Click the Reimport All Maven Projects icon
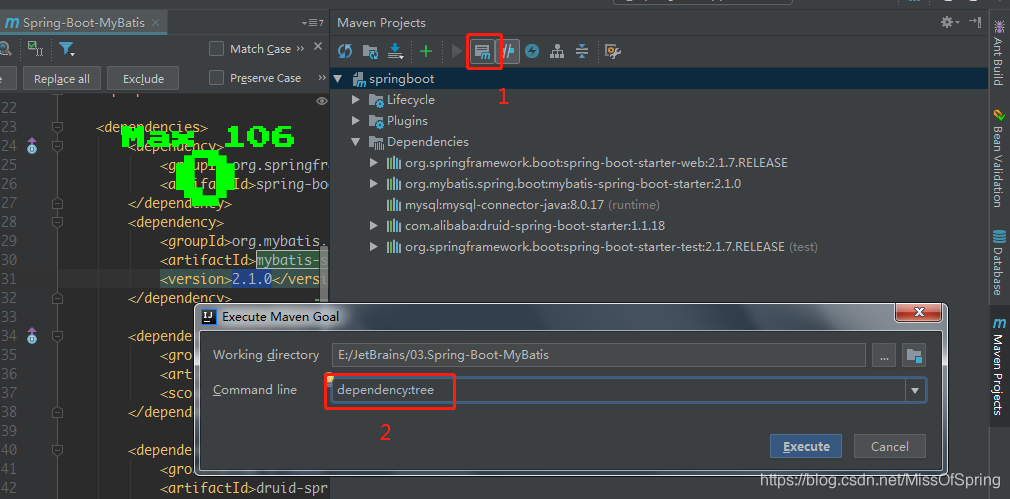Image resolution: width=1010 pixels, height=499 pixels. [x=345, y=52]
